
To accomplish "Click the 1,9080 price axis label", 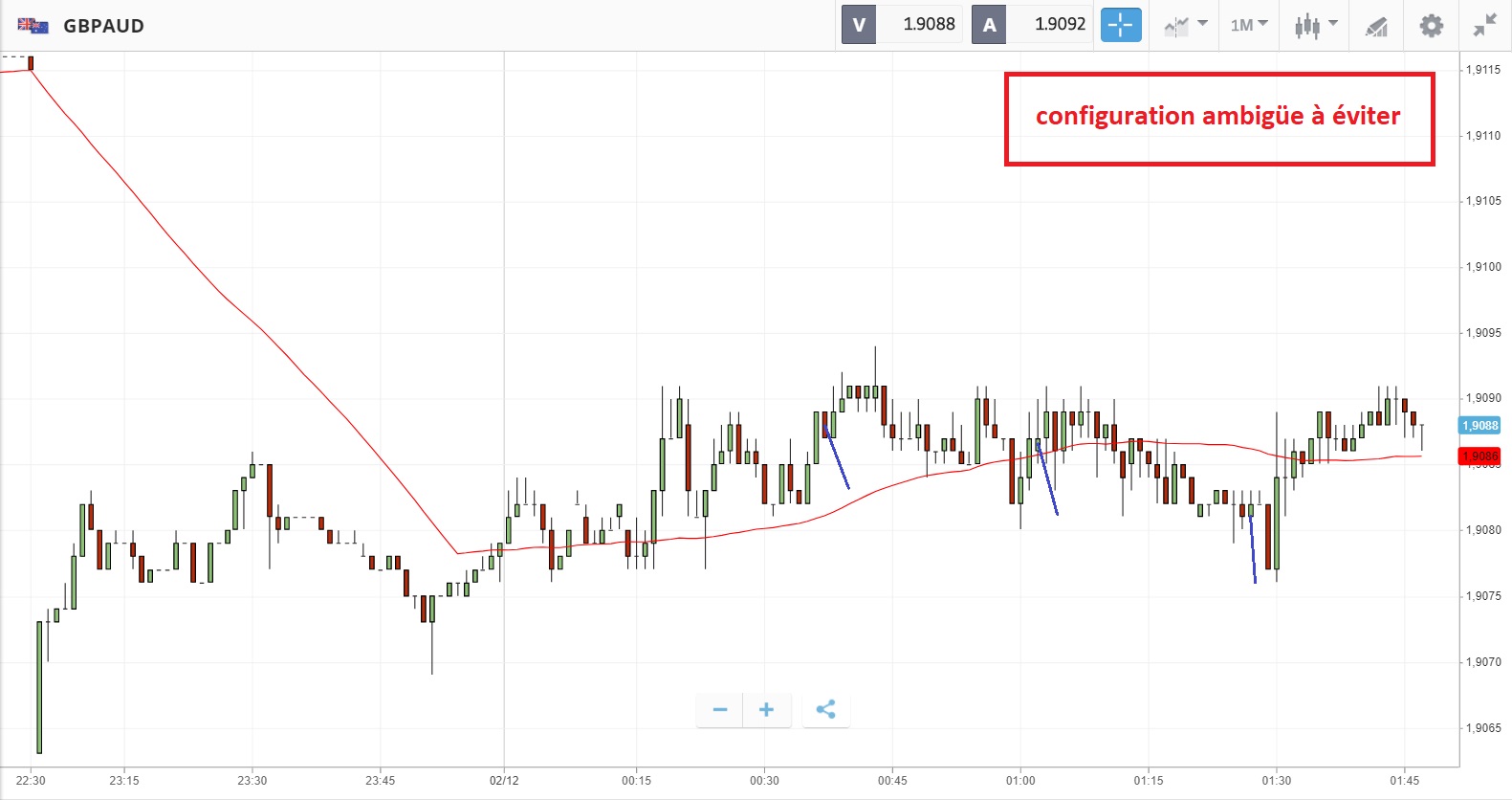I will coord(1483,530).
